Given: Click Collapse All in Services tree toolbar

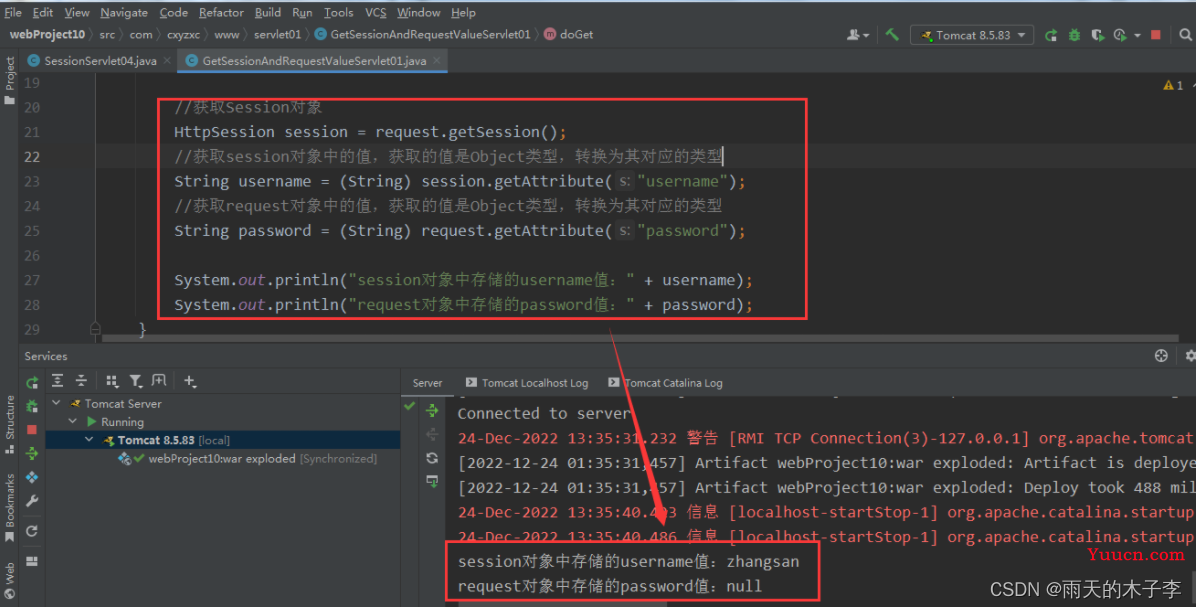Looking at the screenshot, I should click(x=81, y=381).
